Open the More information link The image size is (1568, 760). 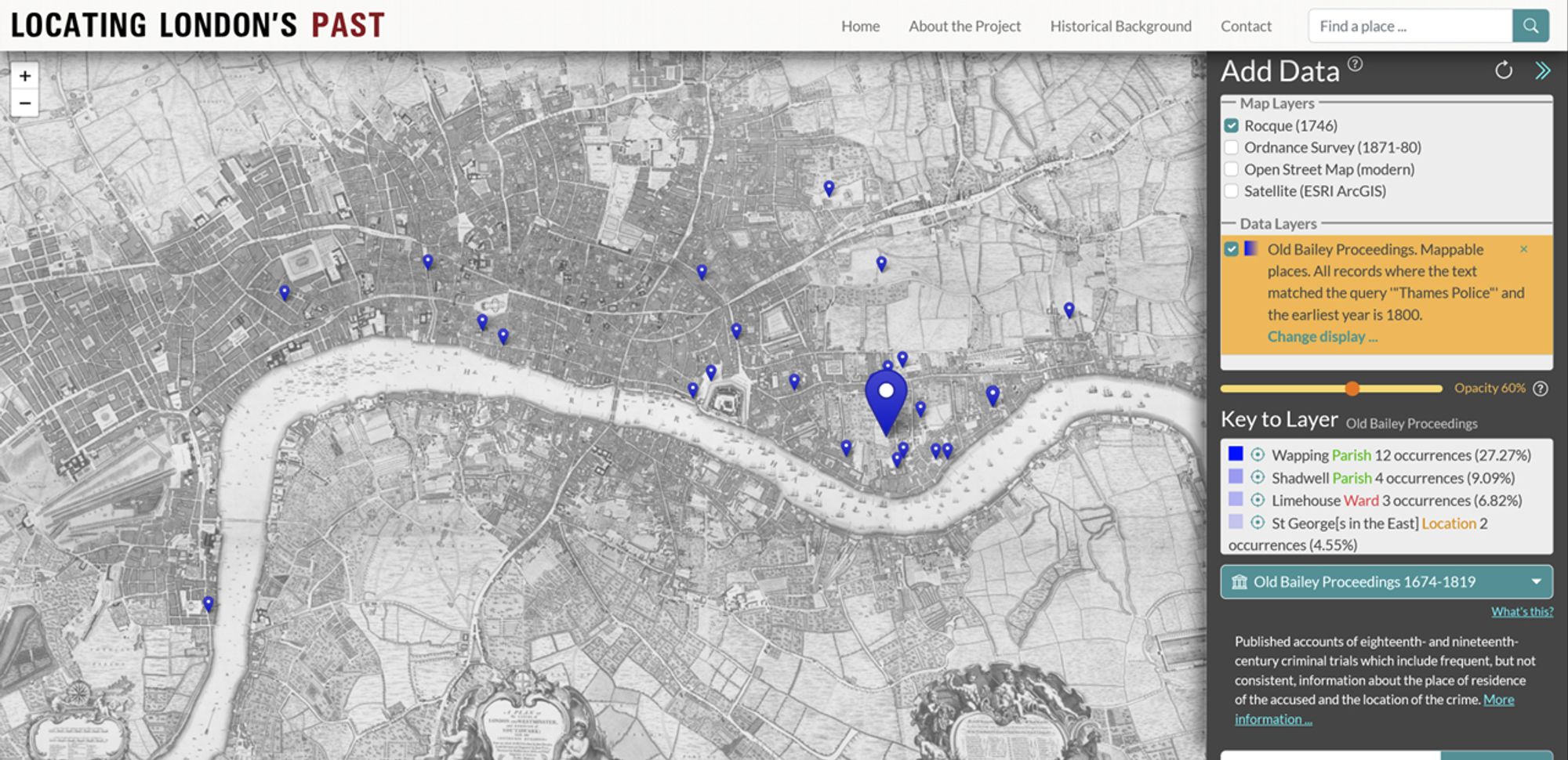point(1374,709)
